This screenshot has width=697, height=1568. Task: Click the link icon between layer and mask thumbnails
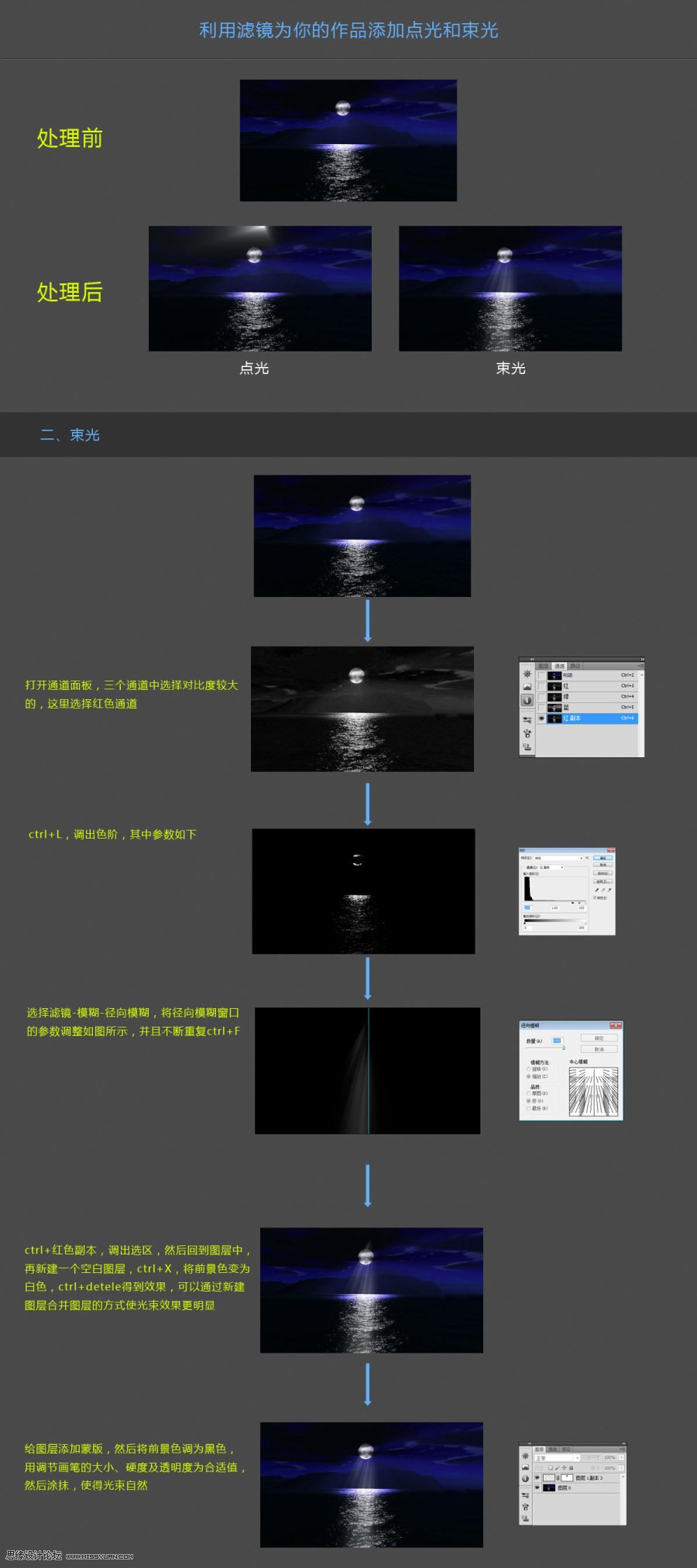click(x=558, y=1478)
